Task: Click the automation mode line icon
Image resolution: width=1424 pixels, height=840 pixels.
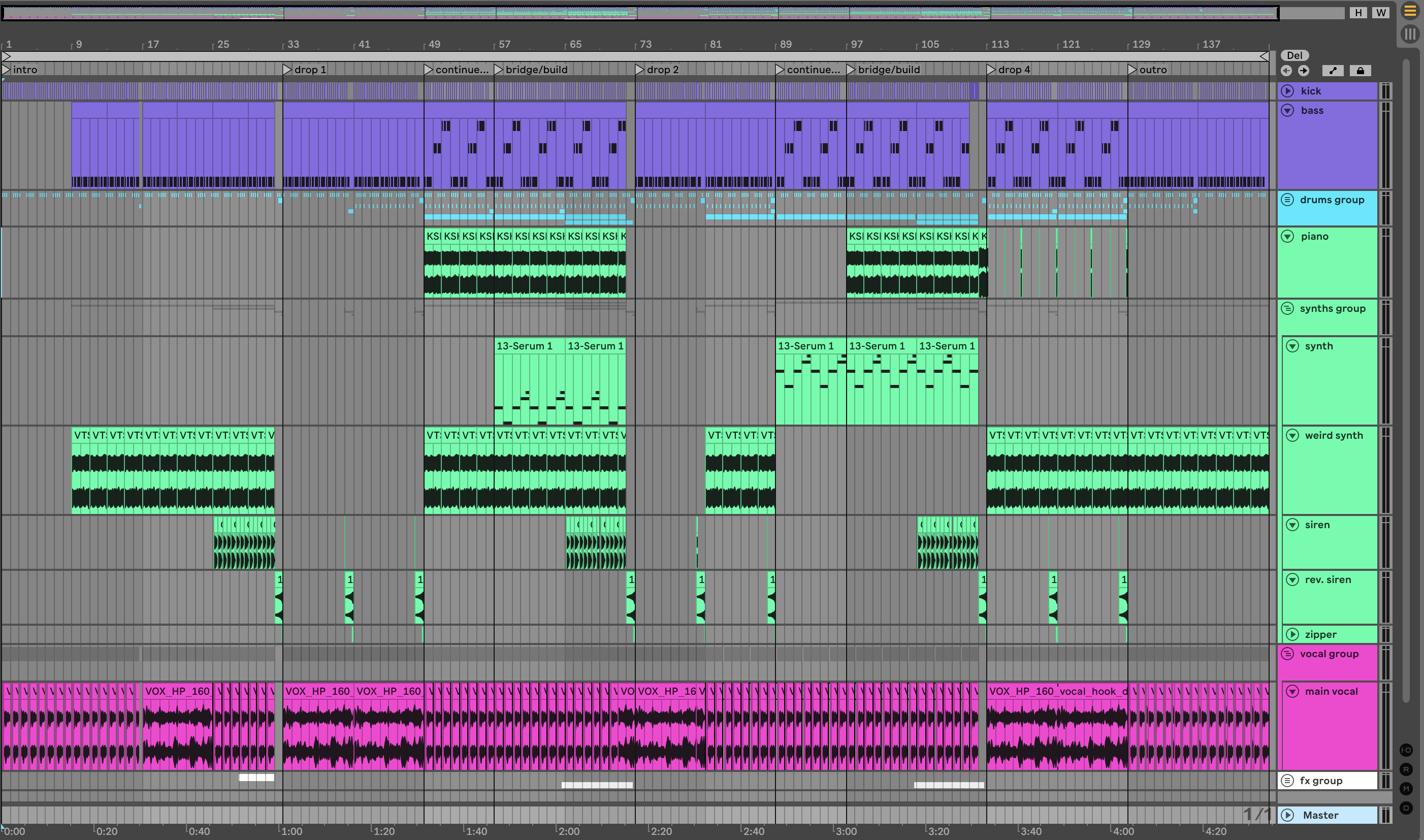Action: pos(1333,71)
